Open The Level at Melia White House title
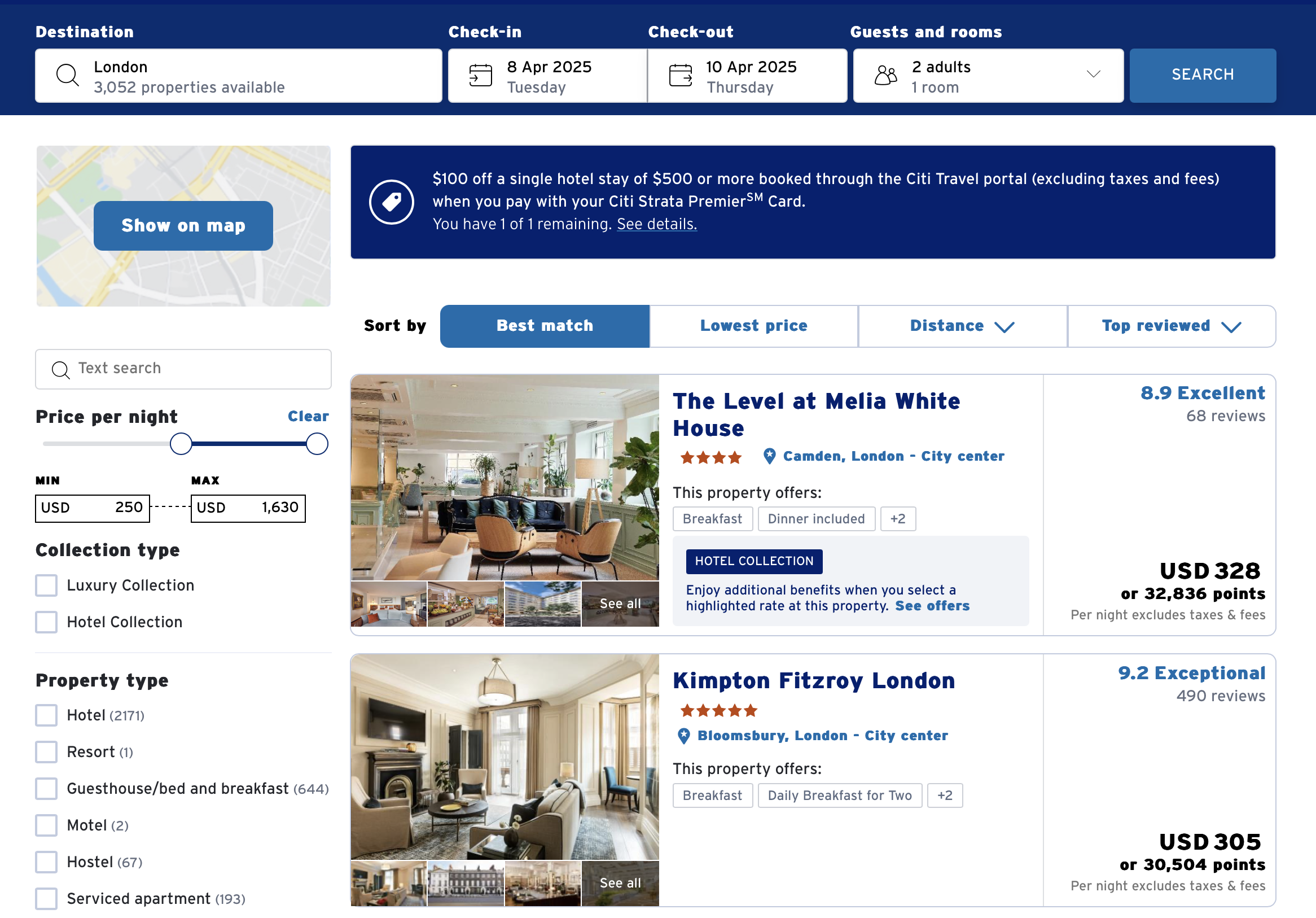Screen dimensions: 1316x918 click(816, 414)
